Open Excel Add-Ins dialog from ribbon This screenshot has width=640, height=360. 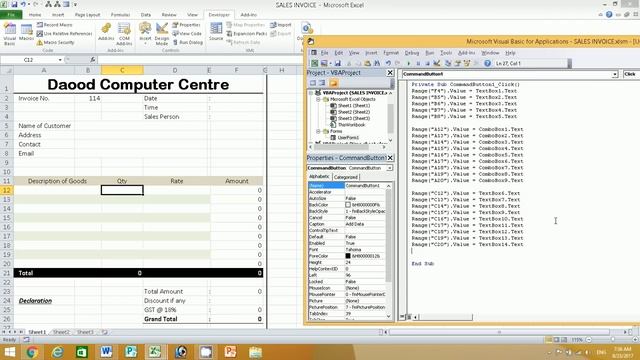click(x=106, y=32)
